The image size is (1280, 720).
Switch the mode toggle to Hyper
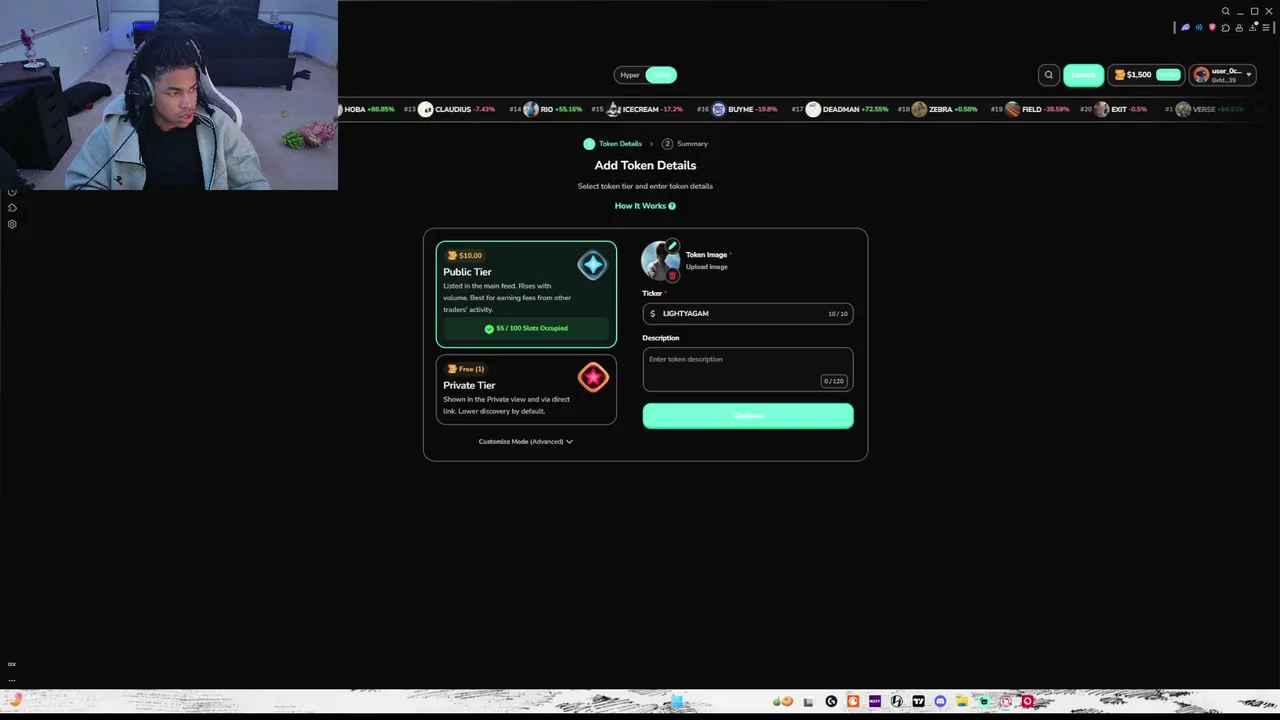[630, 75]
